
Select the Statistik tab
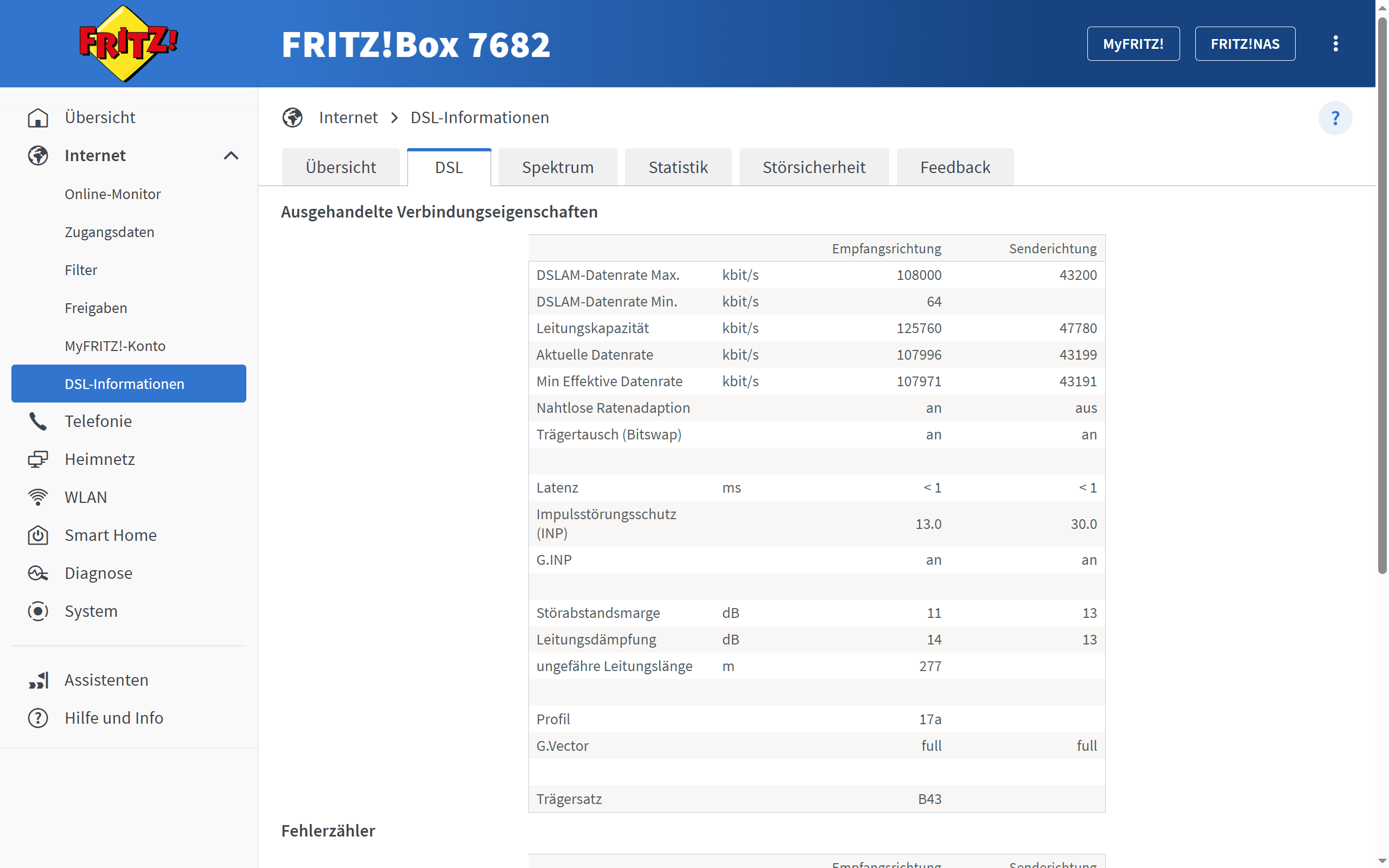tap(678, 167)
